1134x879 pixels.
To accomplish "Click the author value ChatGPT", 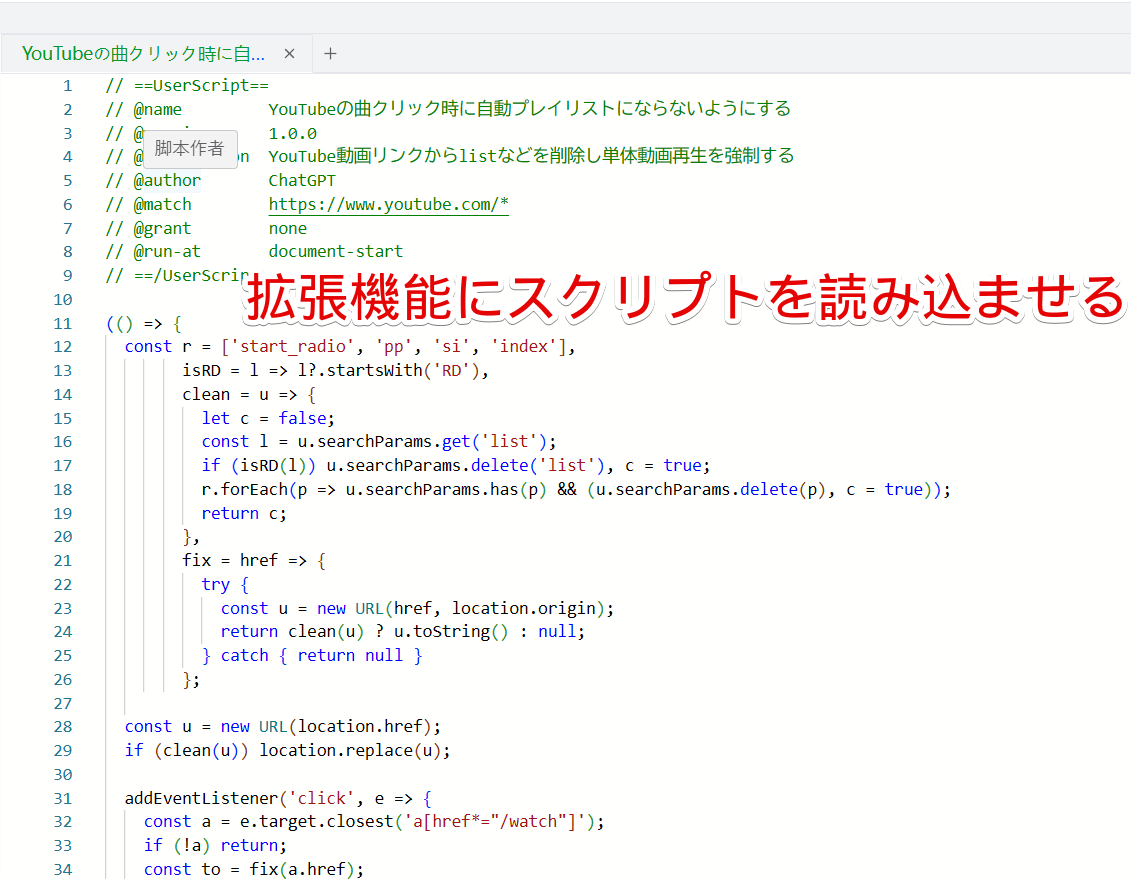I will coord(302,180).
